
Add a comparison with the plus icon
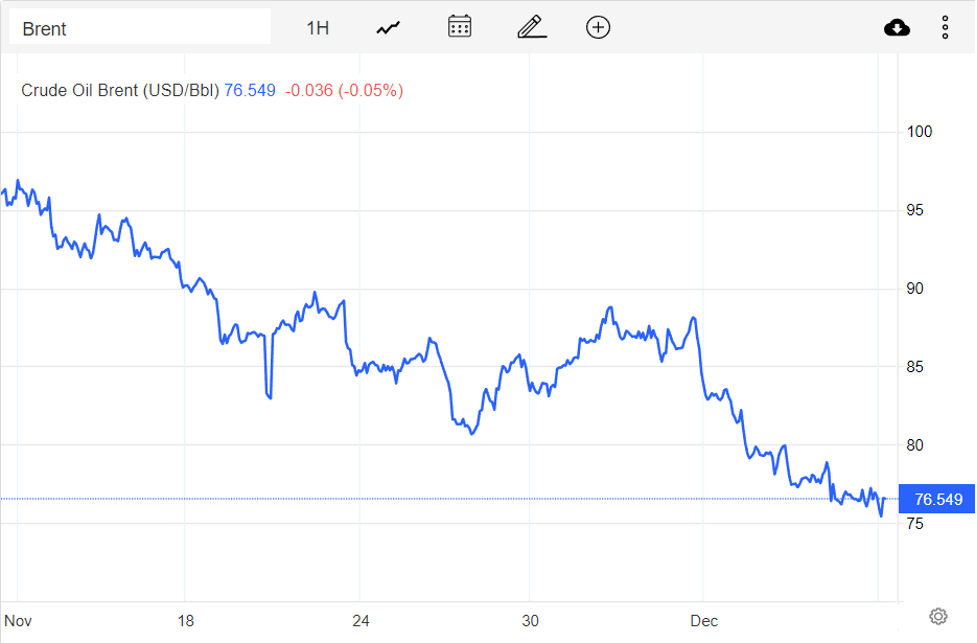(598, 27)
